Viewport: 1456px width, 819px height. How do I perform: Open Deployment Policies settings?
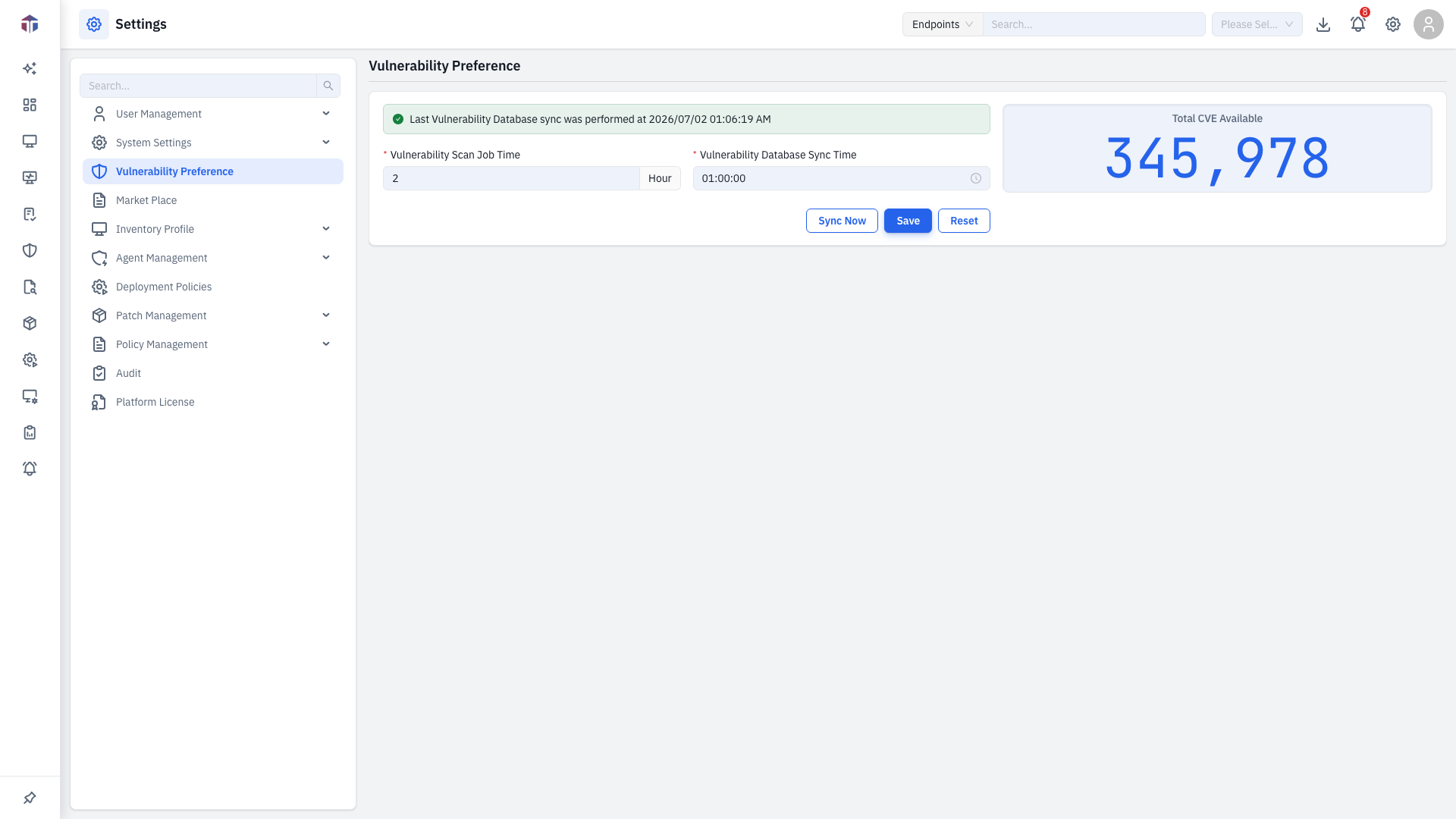(213, 287)
